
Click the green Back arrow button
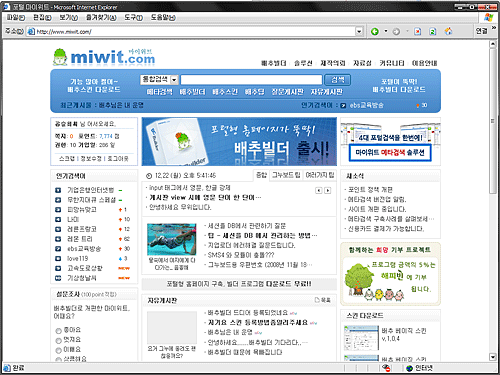click(375, 31)
